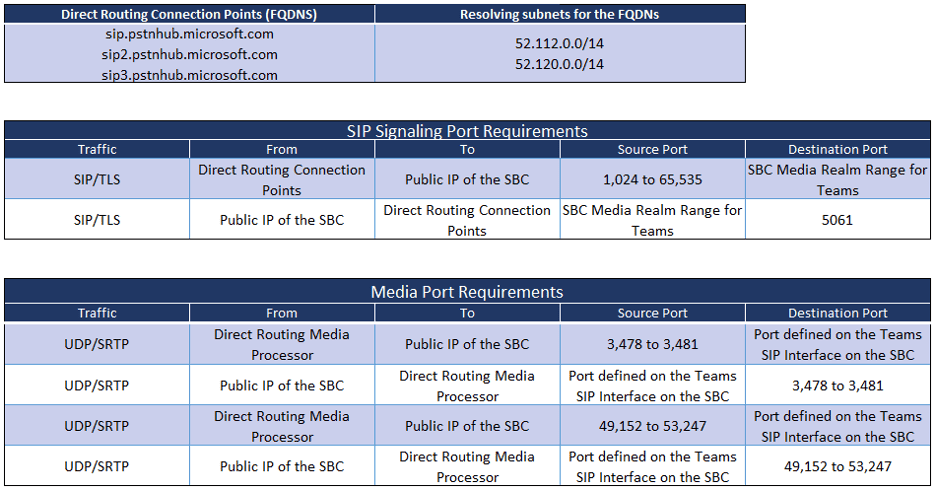This screenshot has height=492, width=936.
Task: Select the source port '1,024 to 65,535'
Action: point(652,180)
